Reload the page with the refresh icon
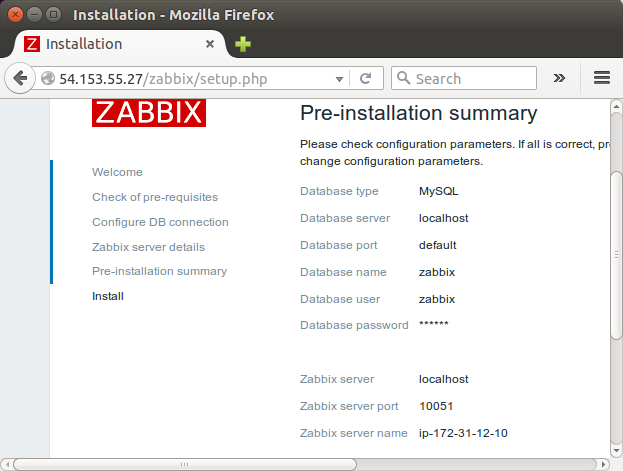This screenshot has width=623, height=471. click(x=366, y=78)
